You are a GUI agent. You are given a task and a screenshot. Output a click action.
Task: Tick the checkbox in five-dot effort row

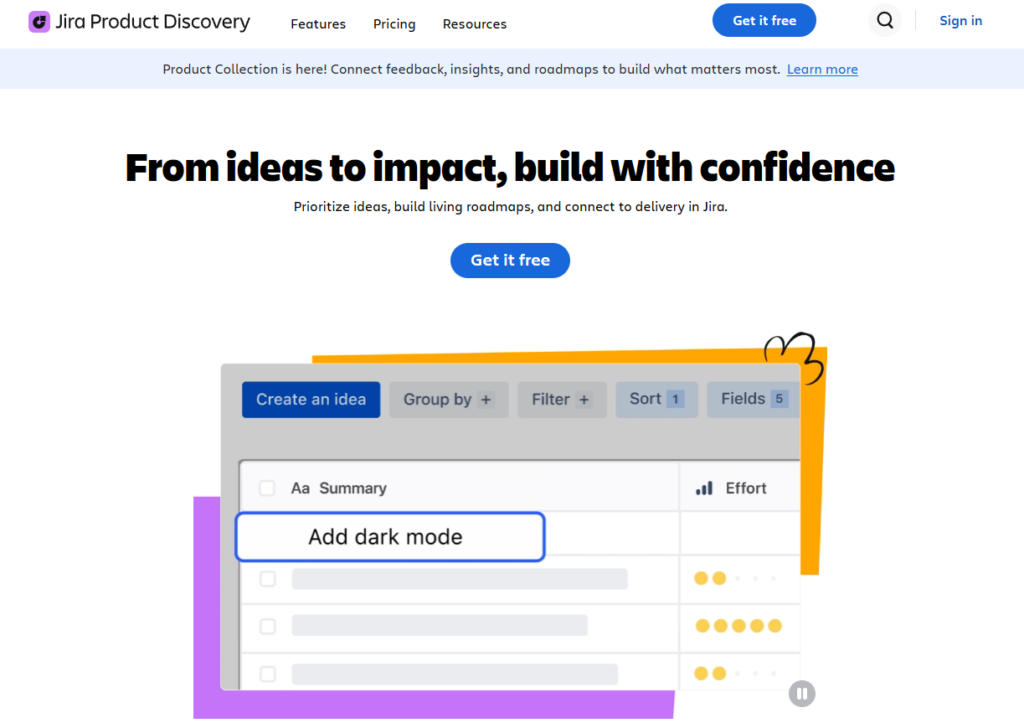click(268, 626)
